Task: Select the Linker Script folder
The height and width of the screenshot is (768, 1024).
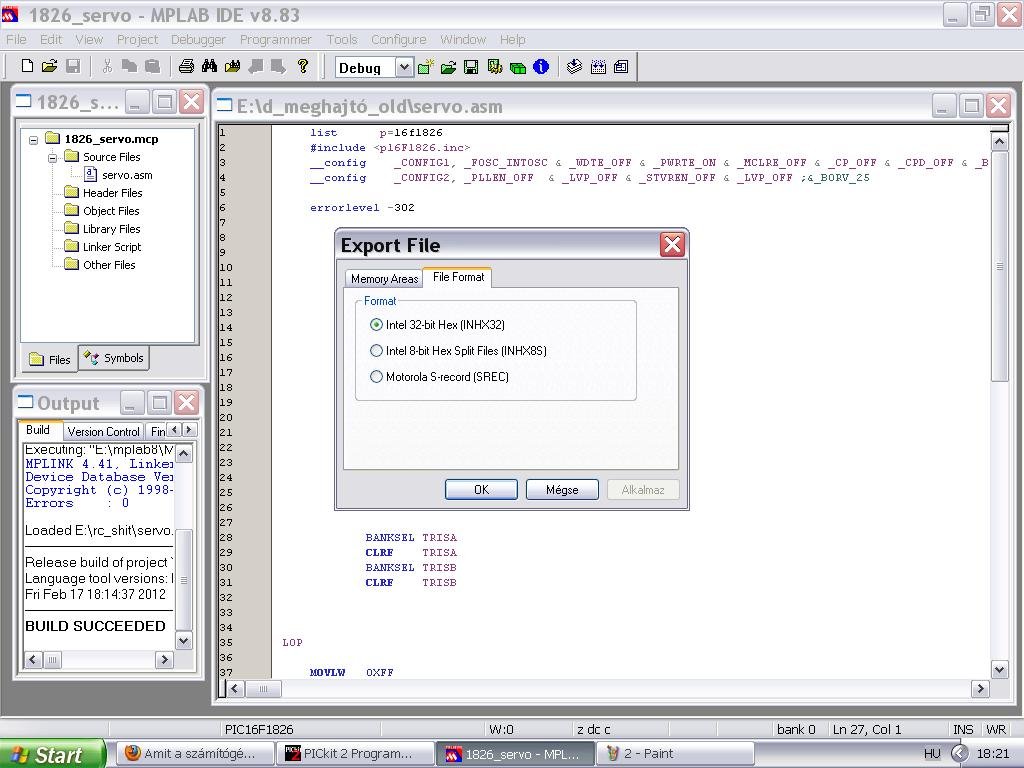Action: (112, 247)
